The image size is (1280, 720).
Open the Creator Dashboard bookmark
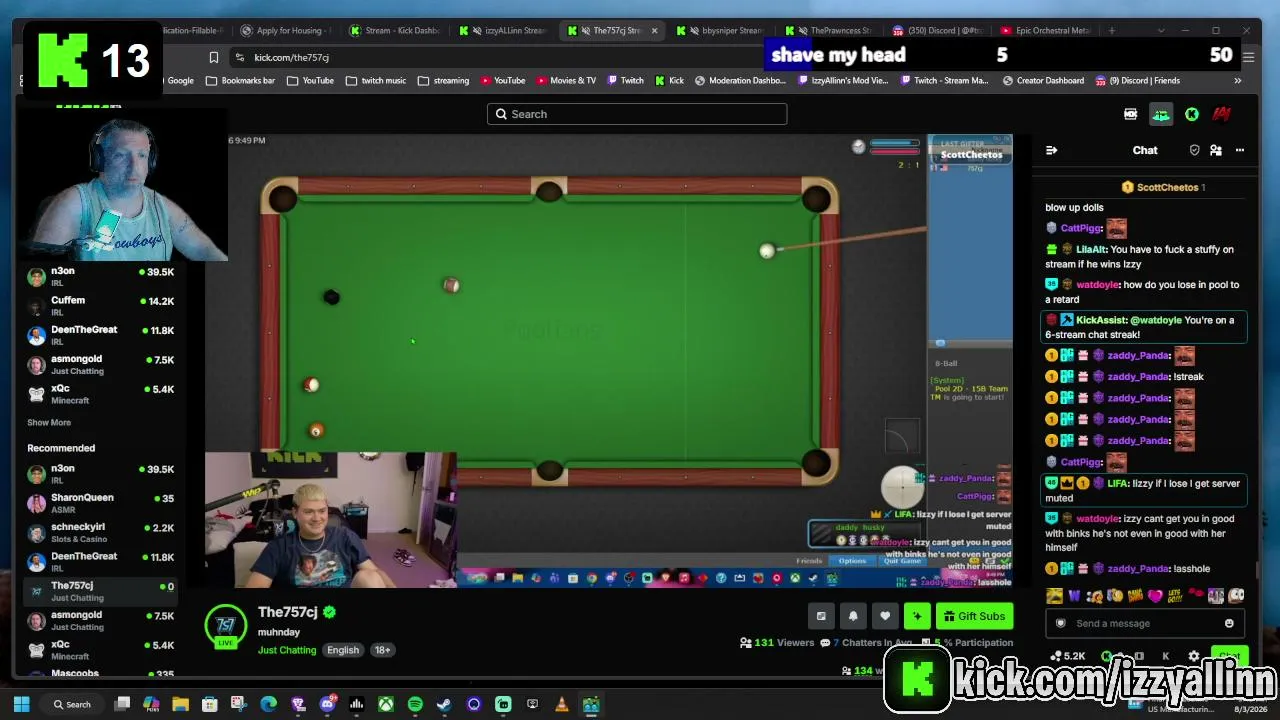pos(1042,81)
